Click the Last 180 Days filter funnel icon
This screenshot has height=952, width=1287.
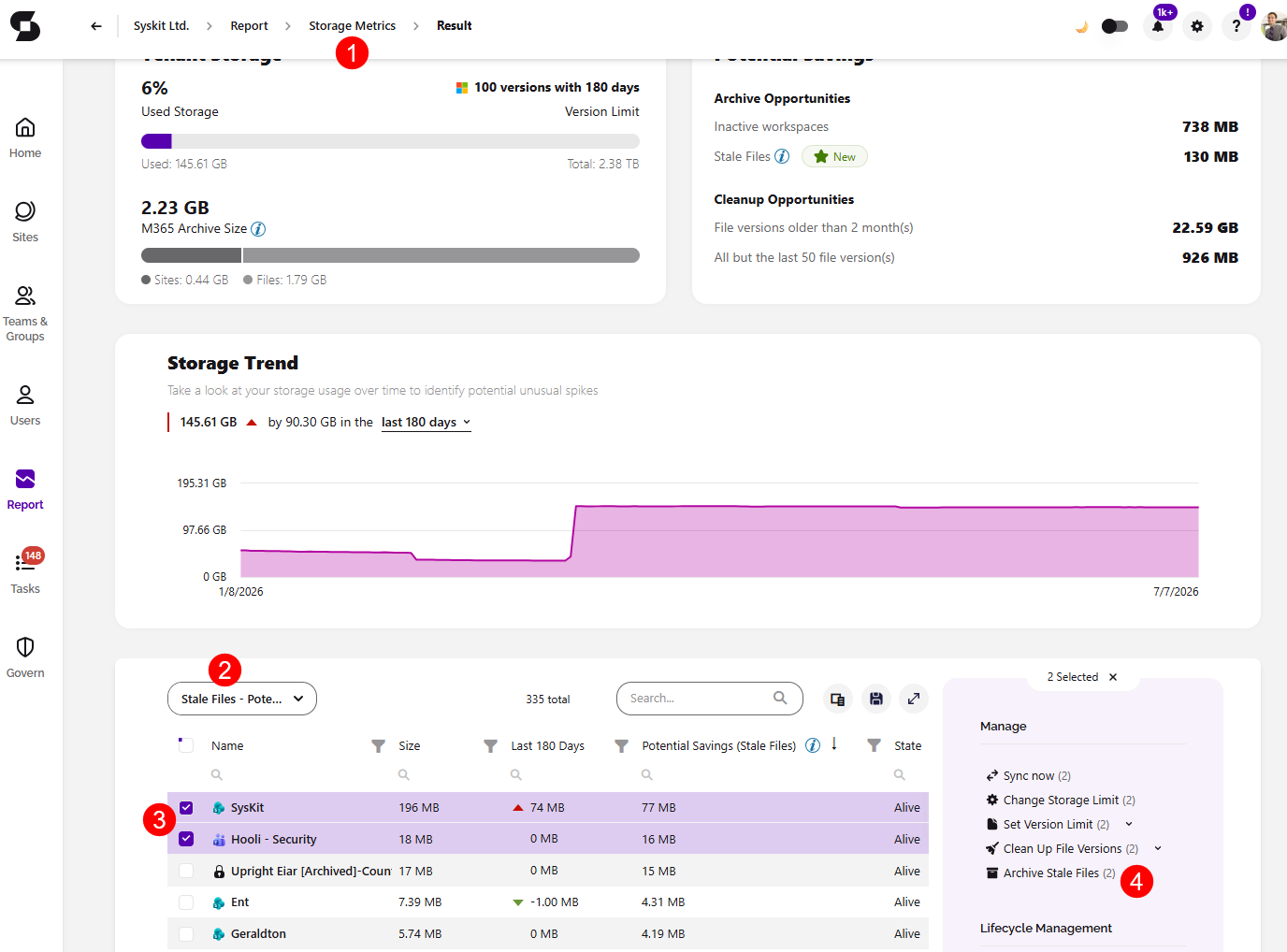[621, 745]
